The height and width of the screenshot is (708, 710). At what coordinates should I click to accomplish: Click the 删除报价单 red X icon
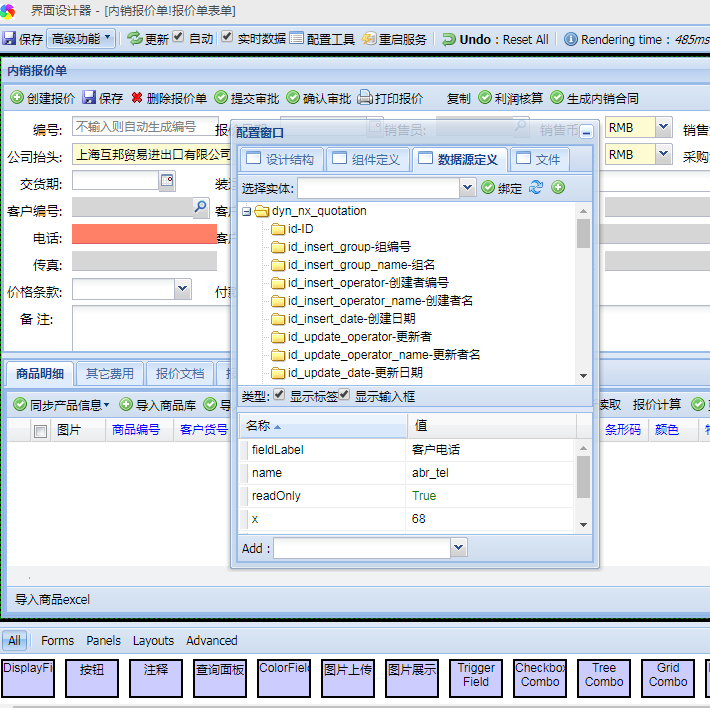[x=137, y=98]
